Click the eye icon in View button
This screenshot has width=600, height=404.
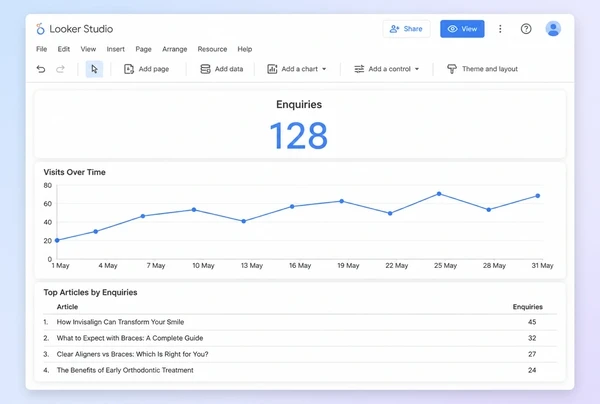click(x=453, y=29)
